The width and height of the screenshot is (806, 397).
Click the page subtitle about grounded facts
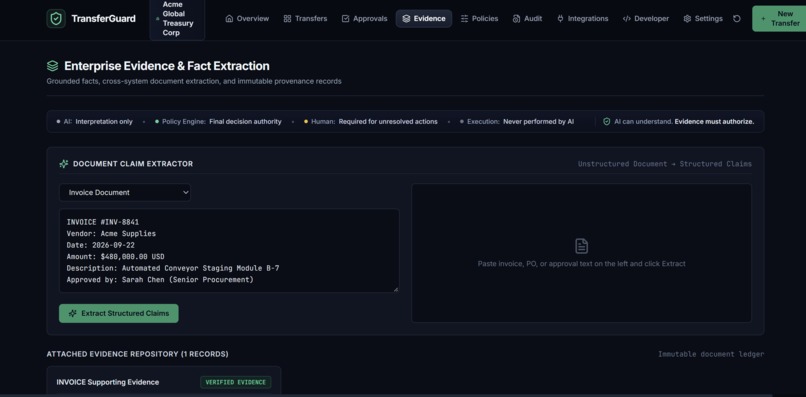click(194, 81)
